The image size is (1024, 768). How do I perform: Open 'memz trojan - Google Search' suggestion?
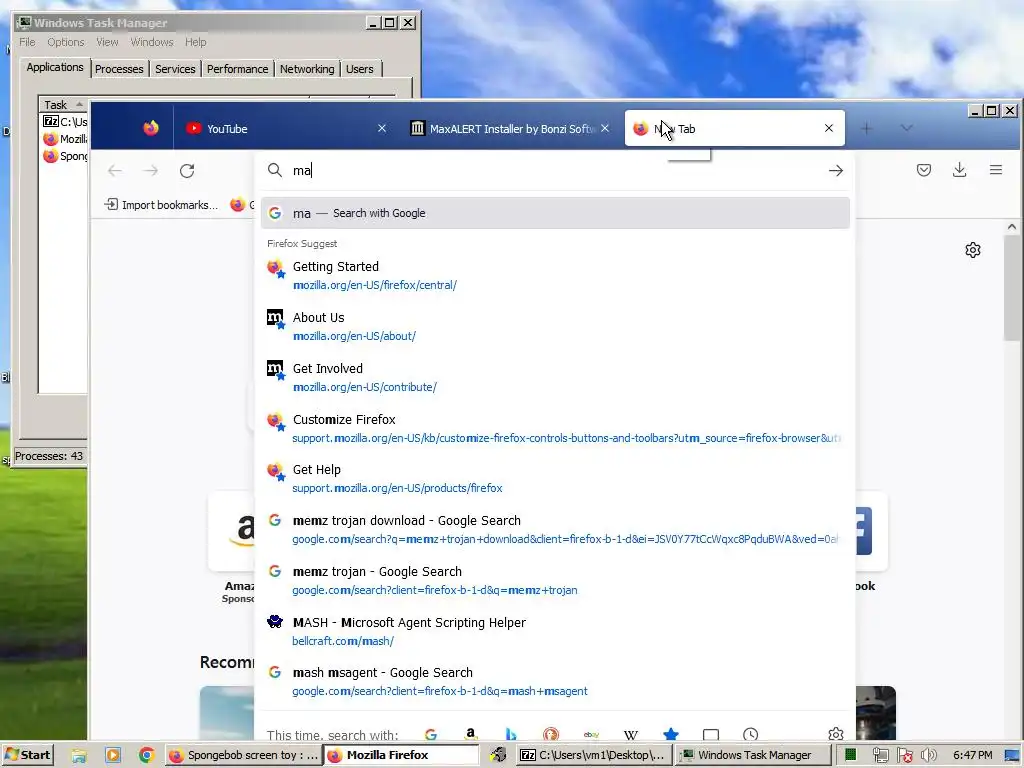pos(555,581)
